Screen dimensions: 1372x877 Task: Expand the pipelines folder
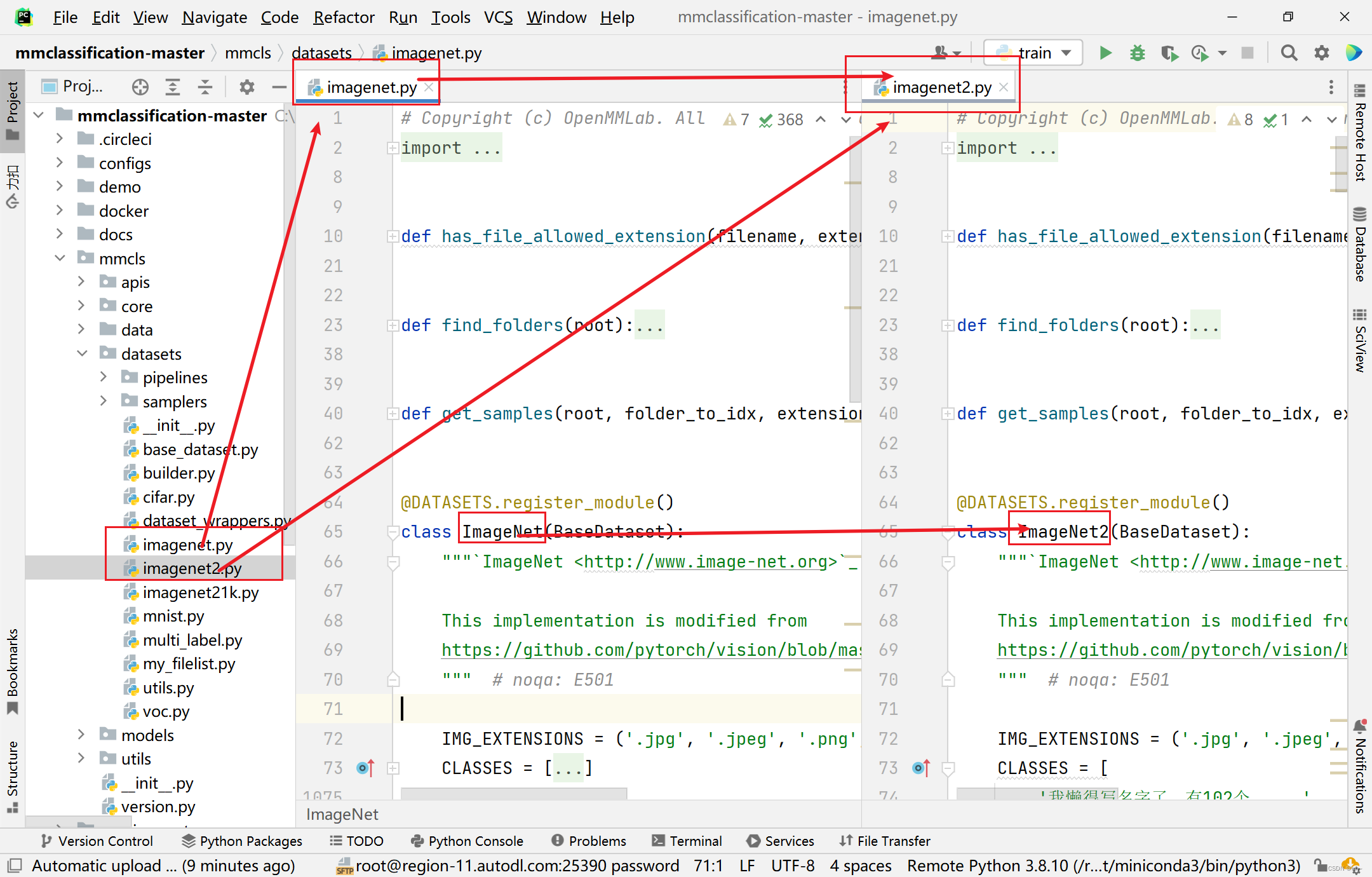[x=103, y=377]
